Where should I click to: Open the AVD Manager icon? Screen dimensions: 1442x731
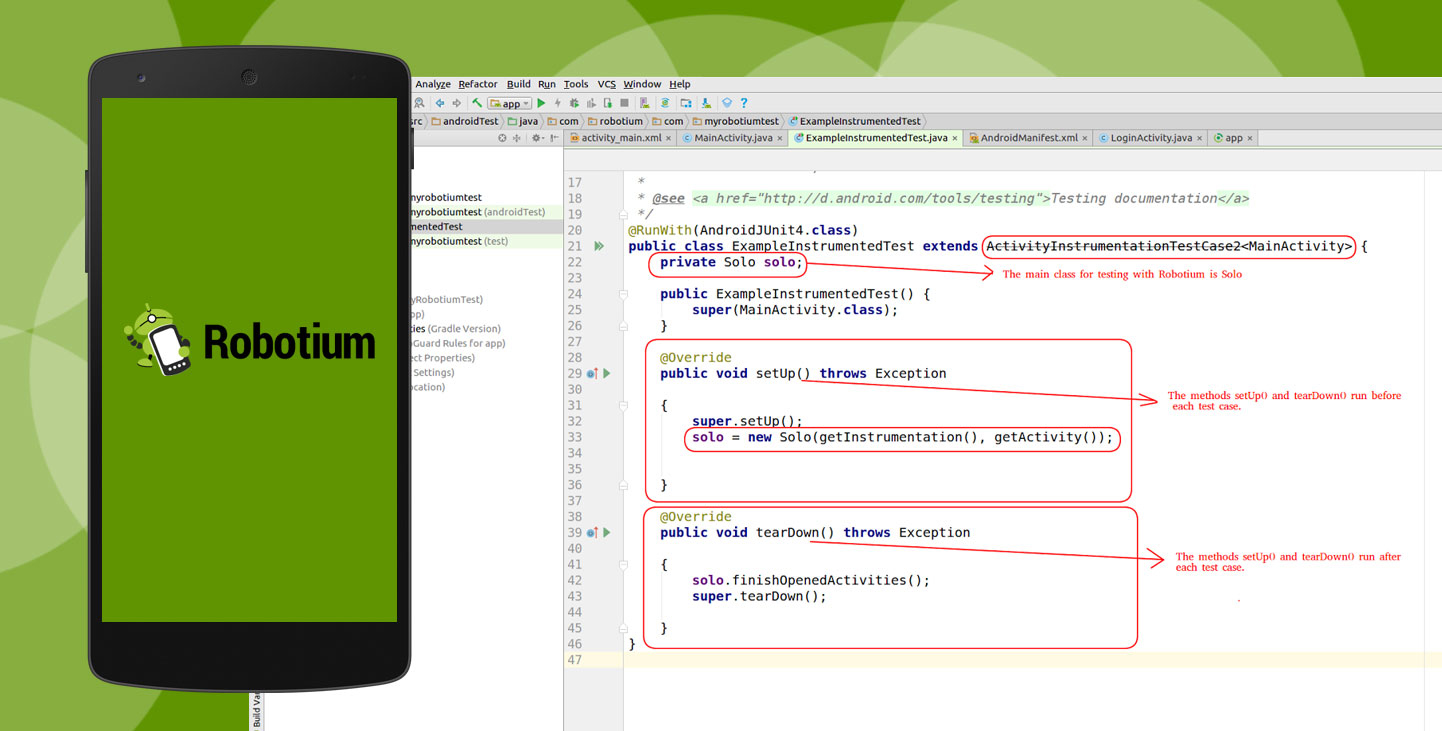click(644, 103)
